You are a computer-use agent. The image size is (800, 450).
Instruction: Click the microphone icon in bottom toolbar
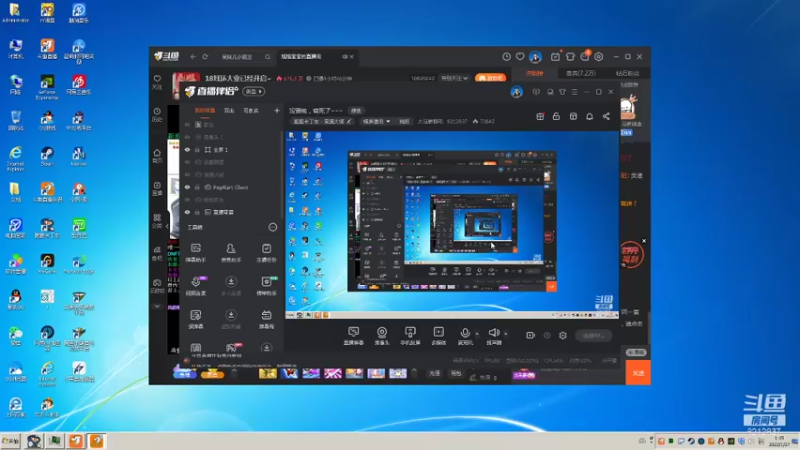click(465, 334)
